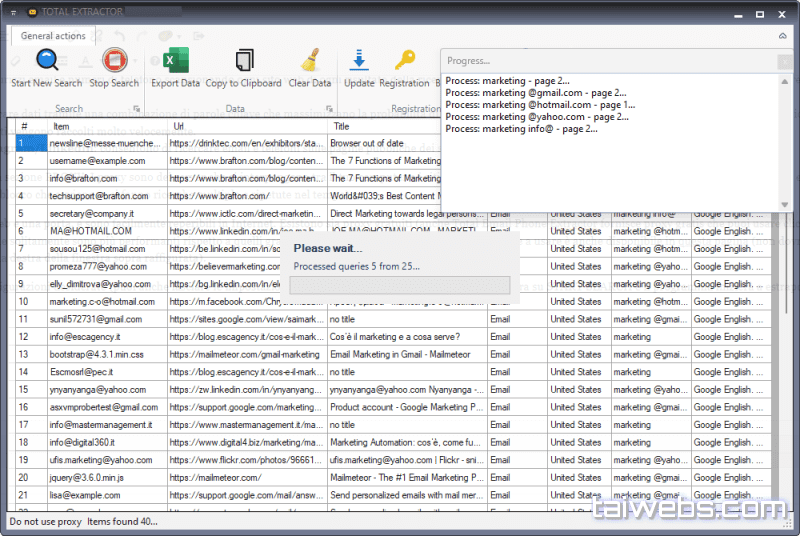Select the bootstrap@4.3.1.min.css cell
Image resolution: width=800 pixels, height=536 pixels.
click(107, 354)
